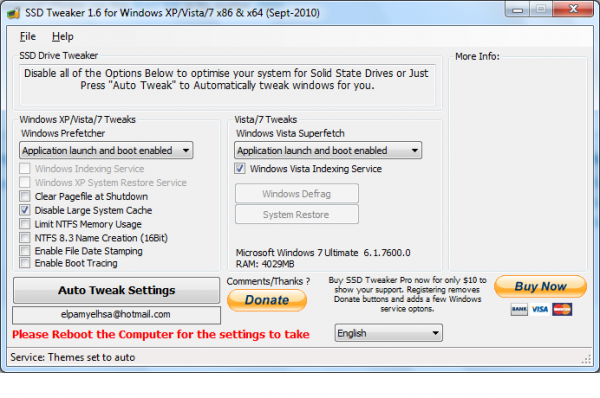Click the Bank payment icon
Image resolution: width=600 pixels, height=398 pixels.
(x=519, y=309)
